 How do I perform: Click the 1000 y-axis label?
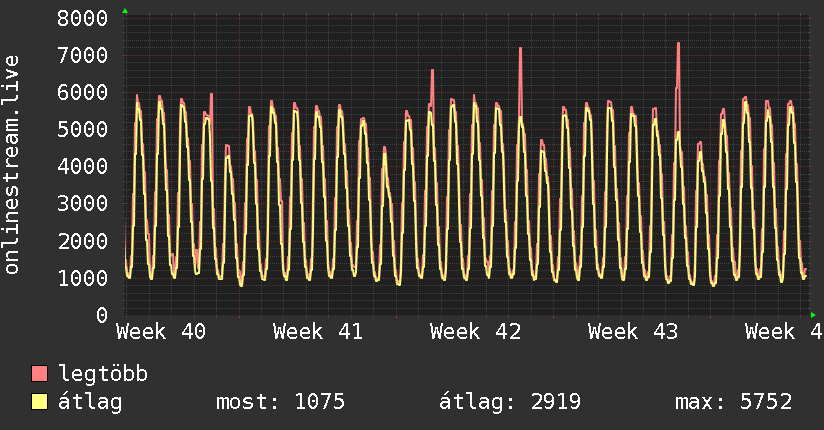pyautogui.click(x=83, y=278)
